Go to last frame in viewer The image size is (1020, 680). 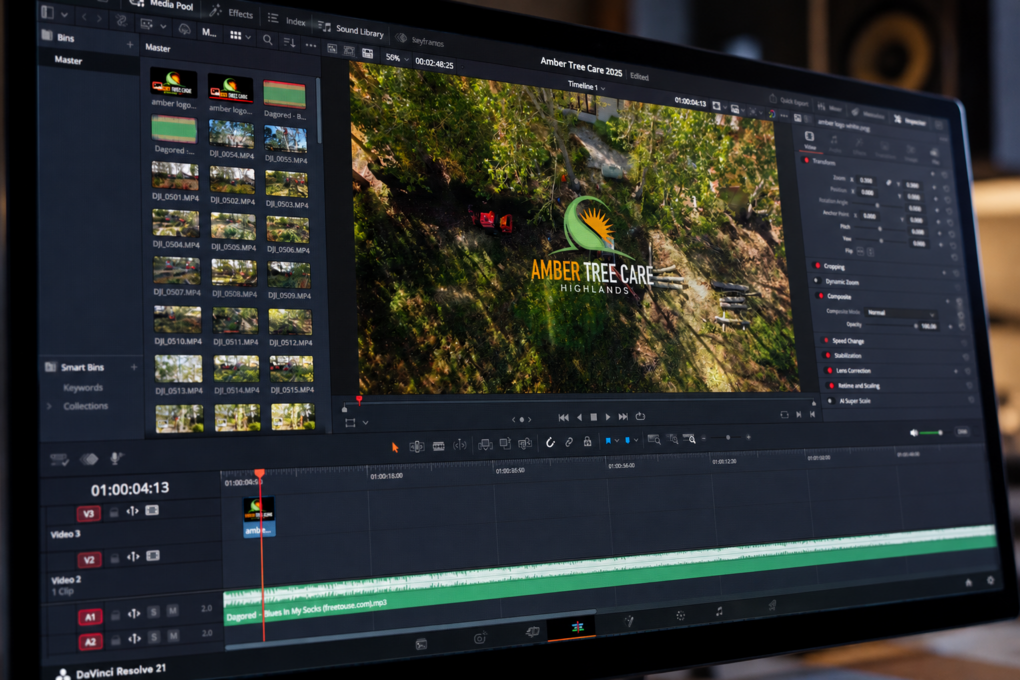[x=623, y=416]
